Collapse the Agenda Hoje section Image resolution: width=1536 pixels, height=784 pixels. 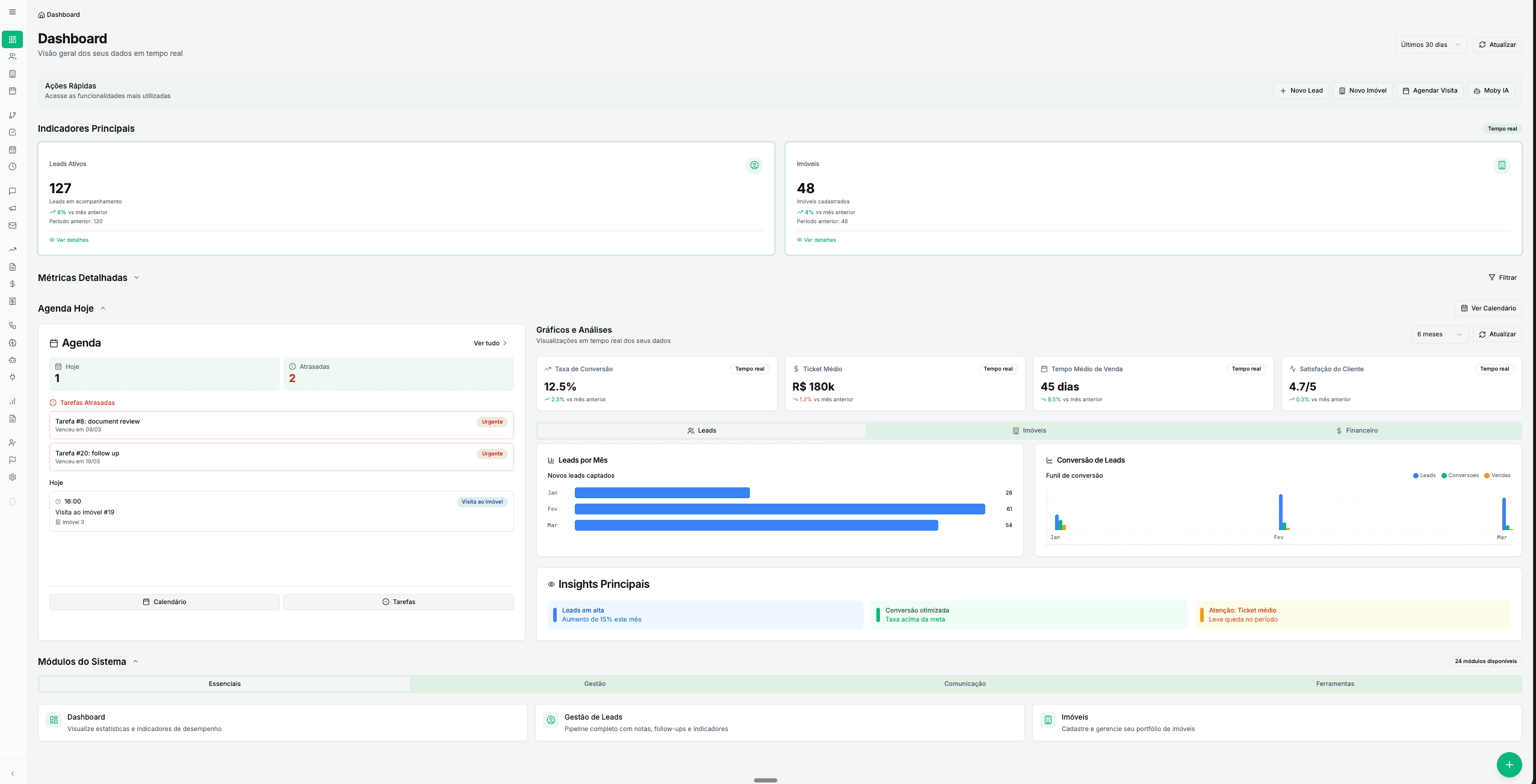click(103, 309)
